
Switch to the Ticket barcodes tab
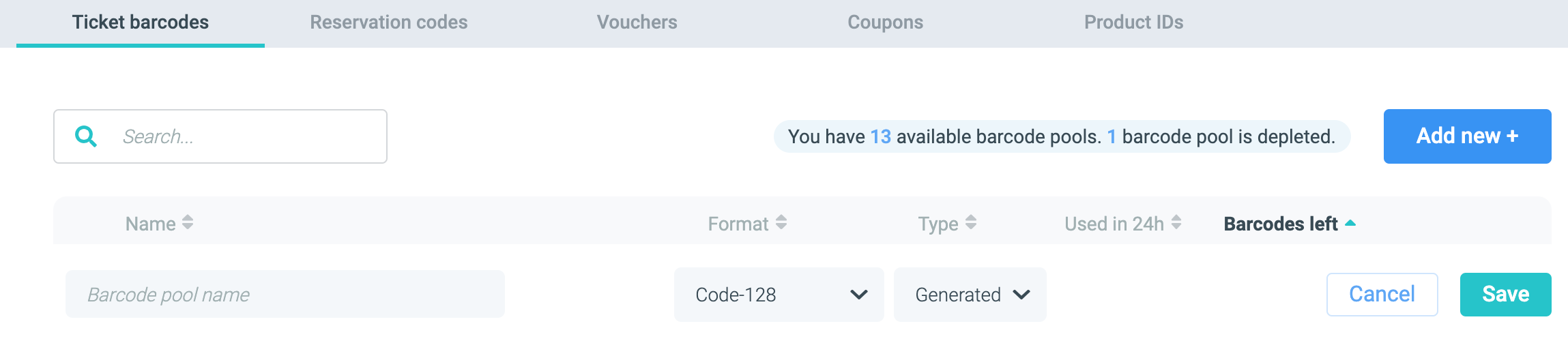click(x=141, y=23)
